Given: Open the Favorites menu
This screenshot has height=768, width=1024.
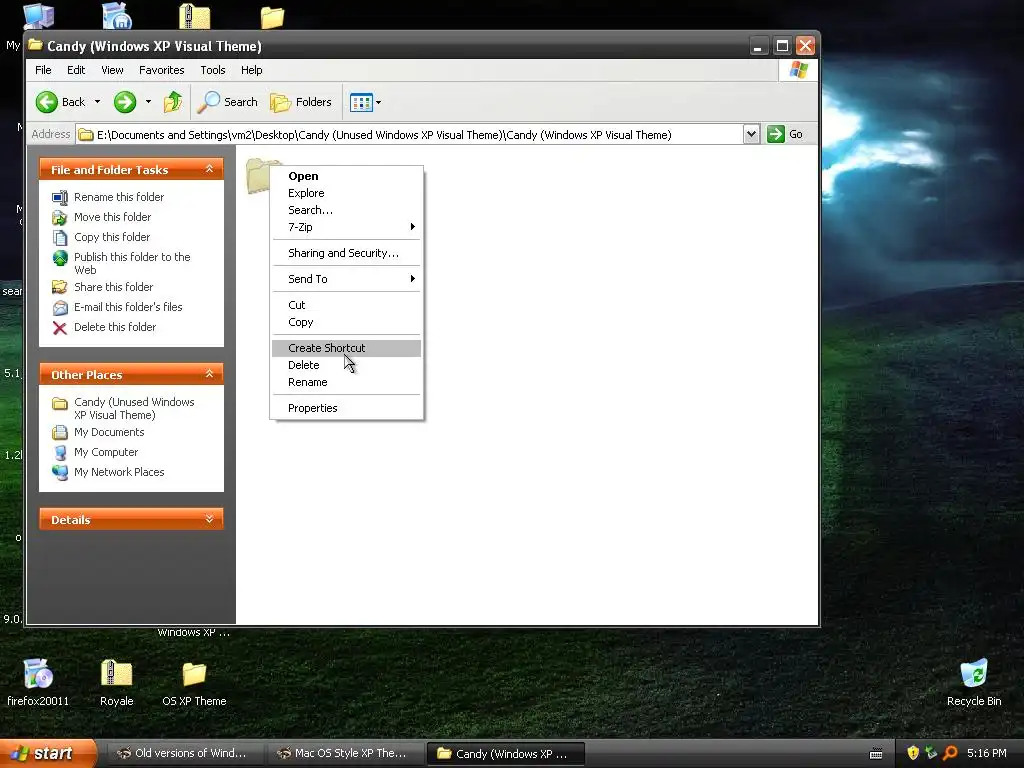Looking at the screenshot, I should [161, 70].
